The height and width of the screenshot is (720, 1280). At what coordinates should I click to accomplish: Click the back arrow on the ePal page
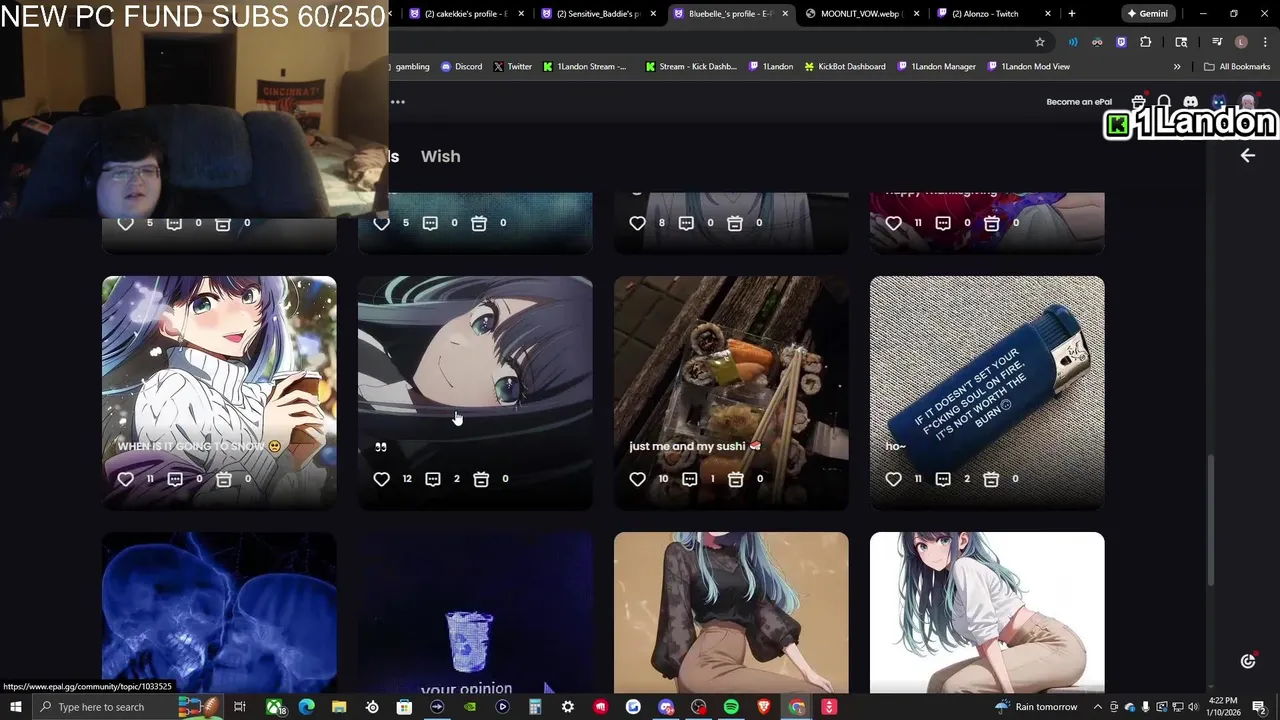[x=1247, y=155]
